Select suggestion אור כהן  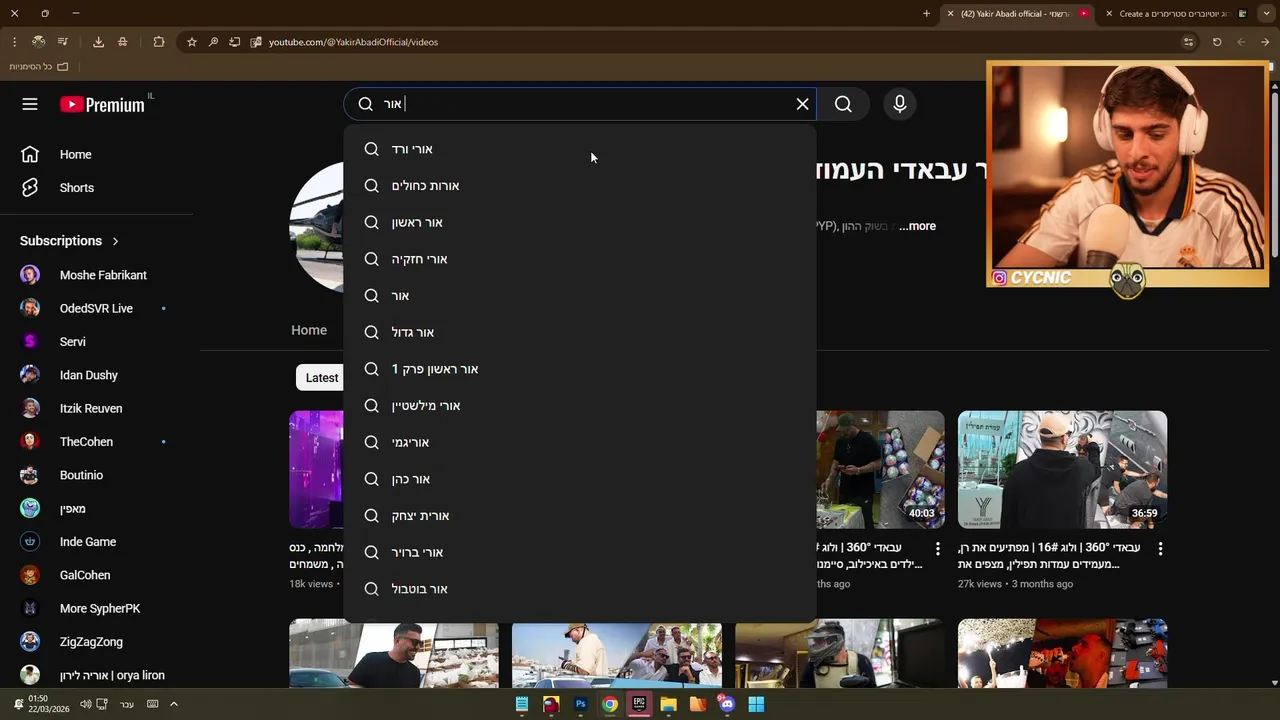(580, 479)
